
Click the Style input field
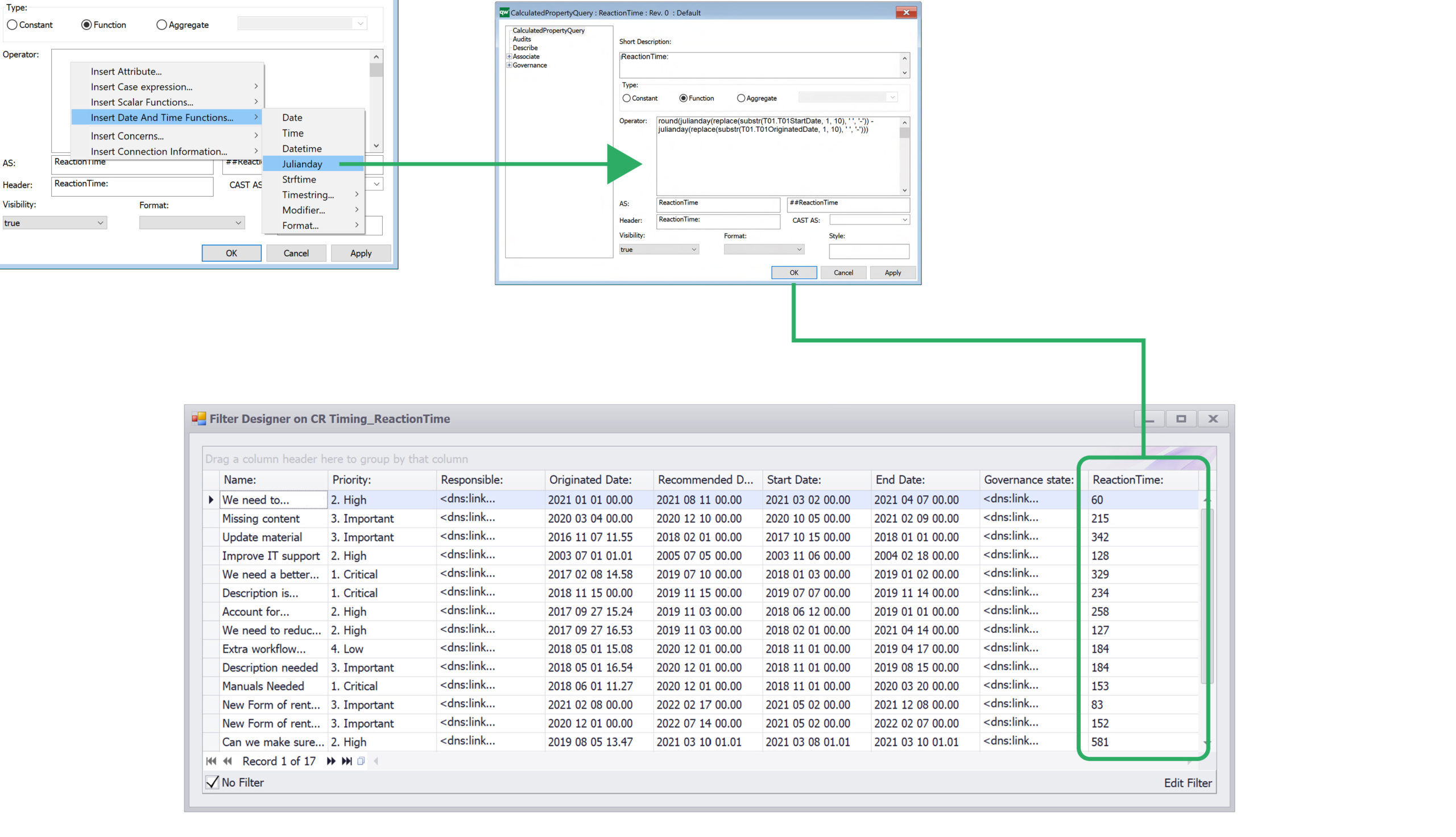tap(868, 251)
